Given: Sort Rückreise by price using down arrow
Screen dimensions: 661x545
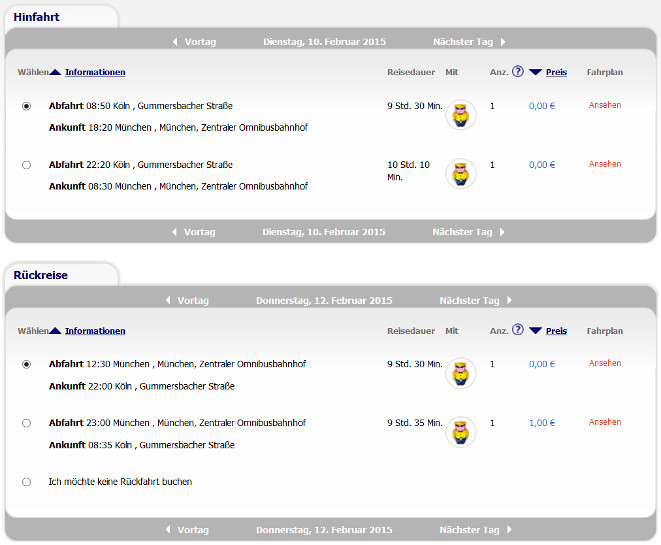Looking at the screenshot, I should (x=535, y=330).
